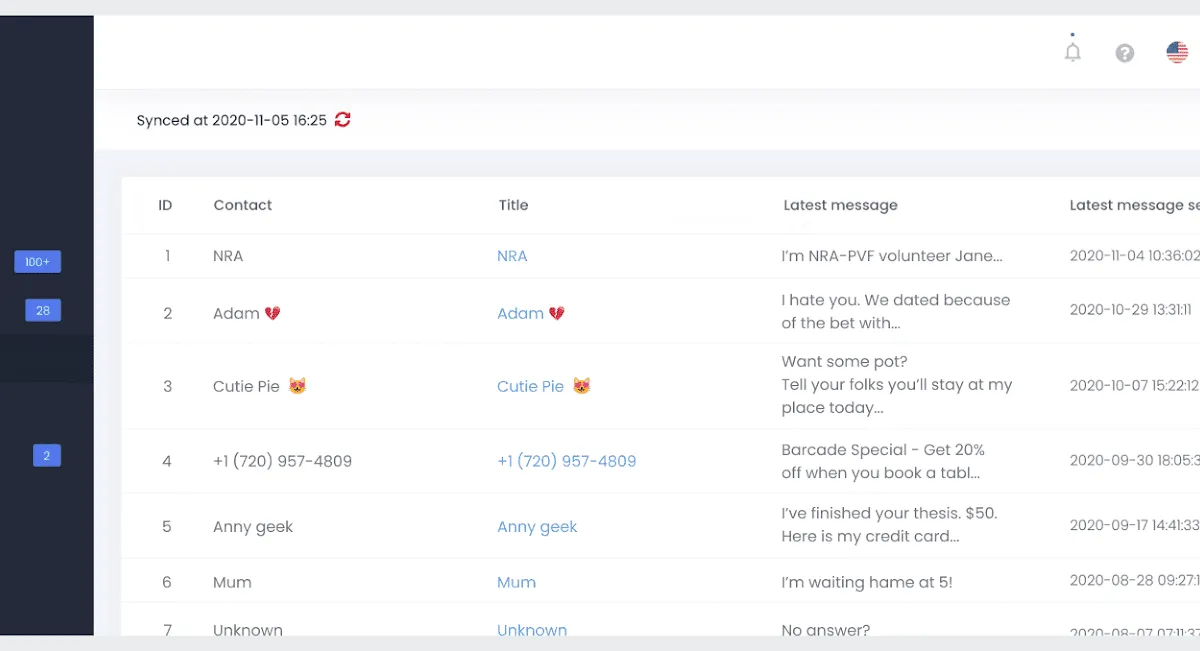The height and width of the screenshot is (651, 1200).
Task: Sort by the ID column header
Action: (x=165, y=205)
